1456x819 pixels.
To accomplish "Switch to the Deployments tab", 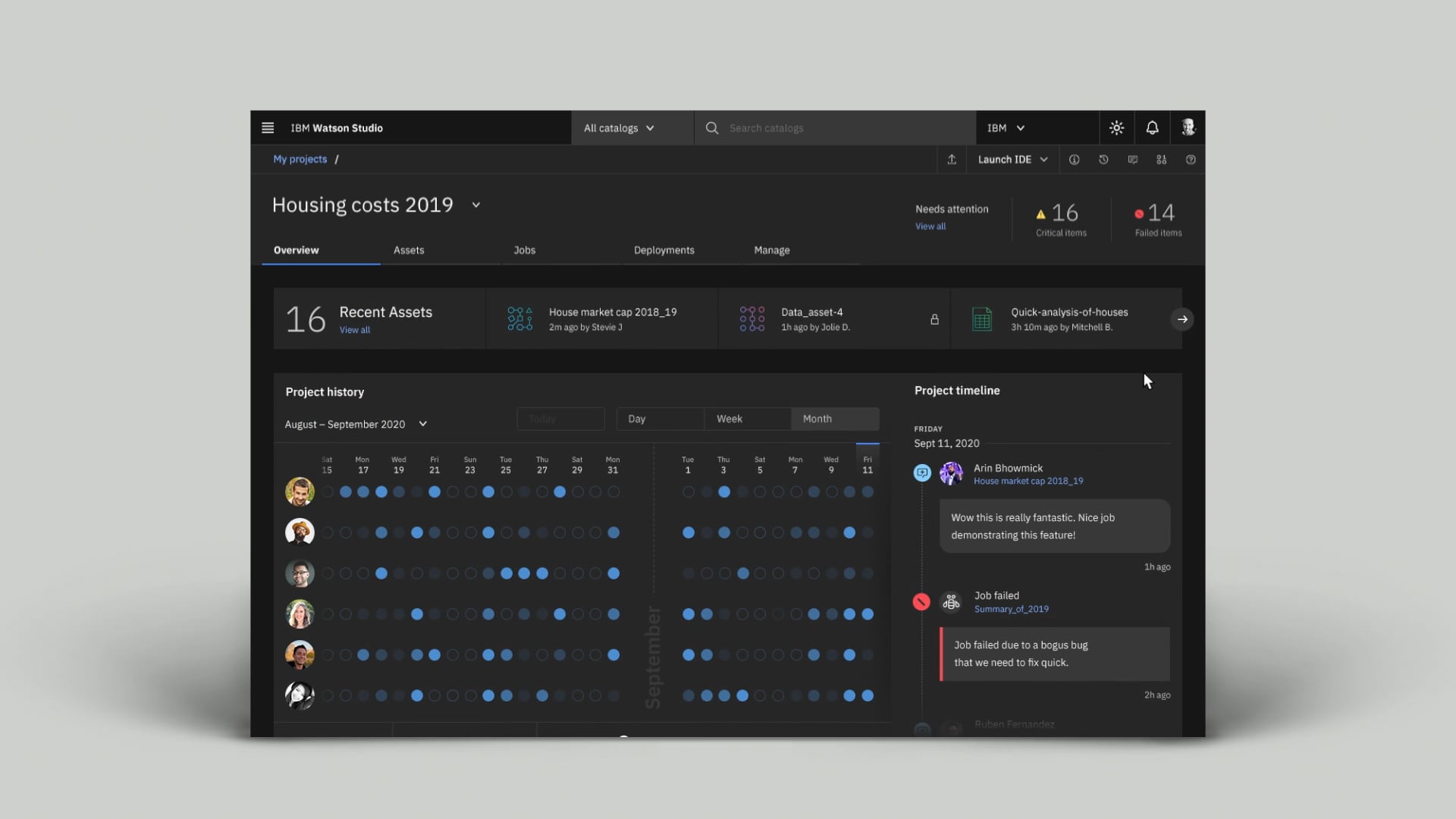I will [664, 249].
